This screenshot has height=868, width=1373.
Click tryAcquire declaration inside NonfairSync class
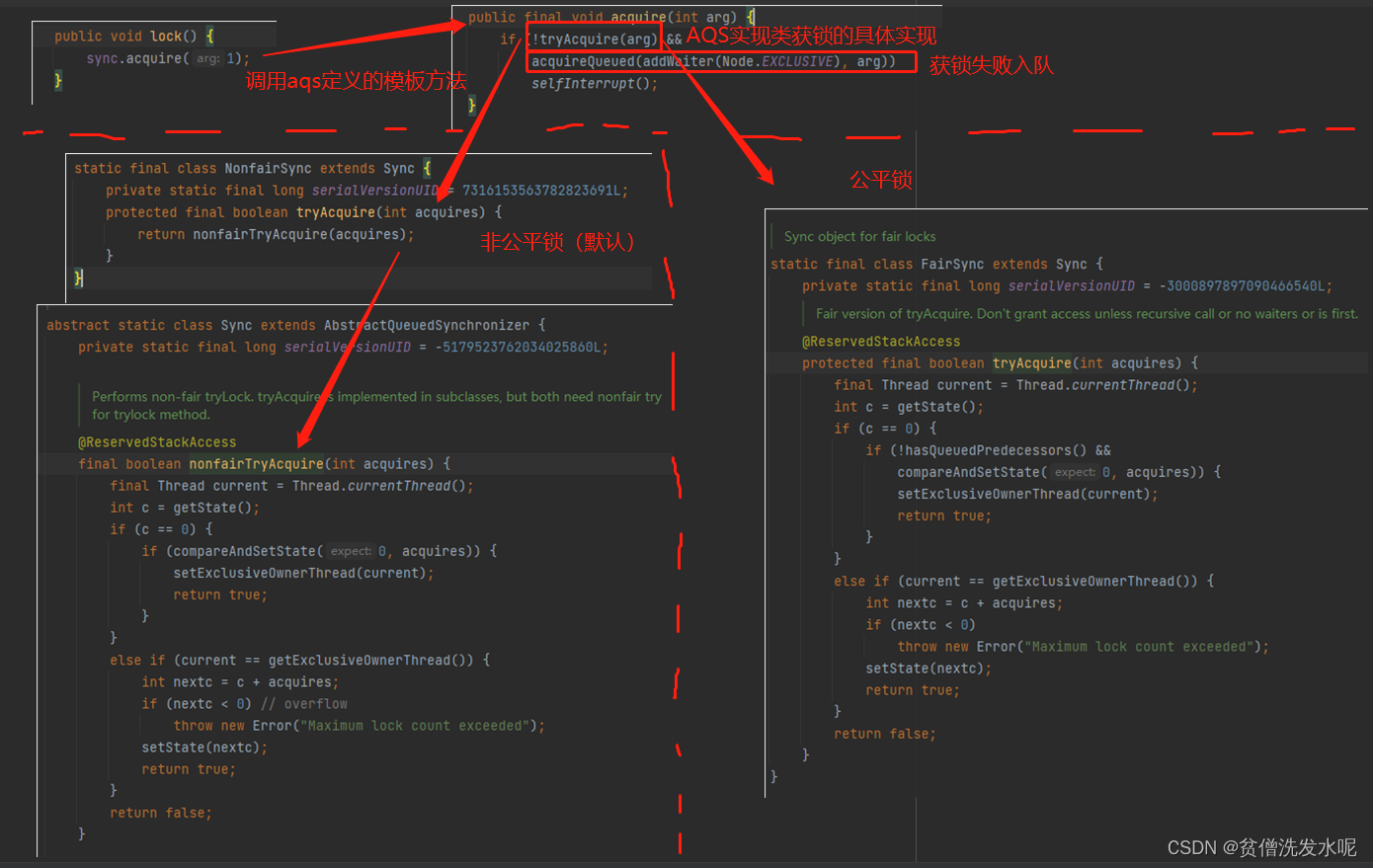(303, 212)
